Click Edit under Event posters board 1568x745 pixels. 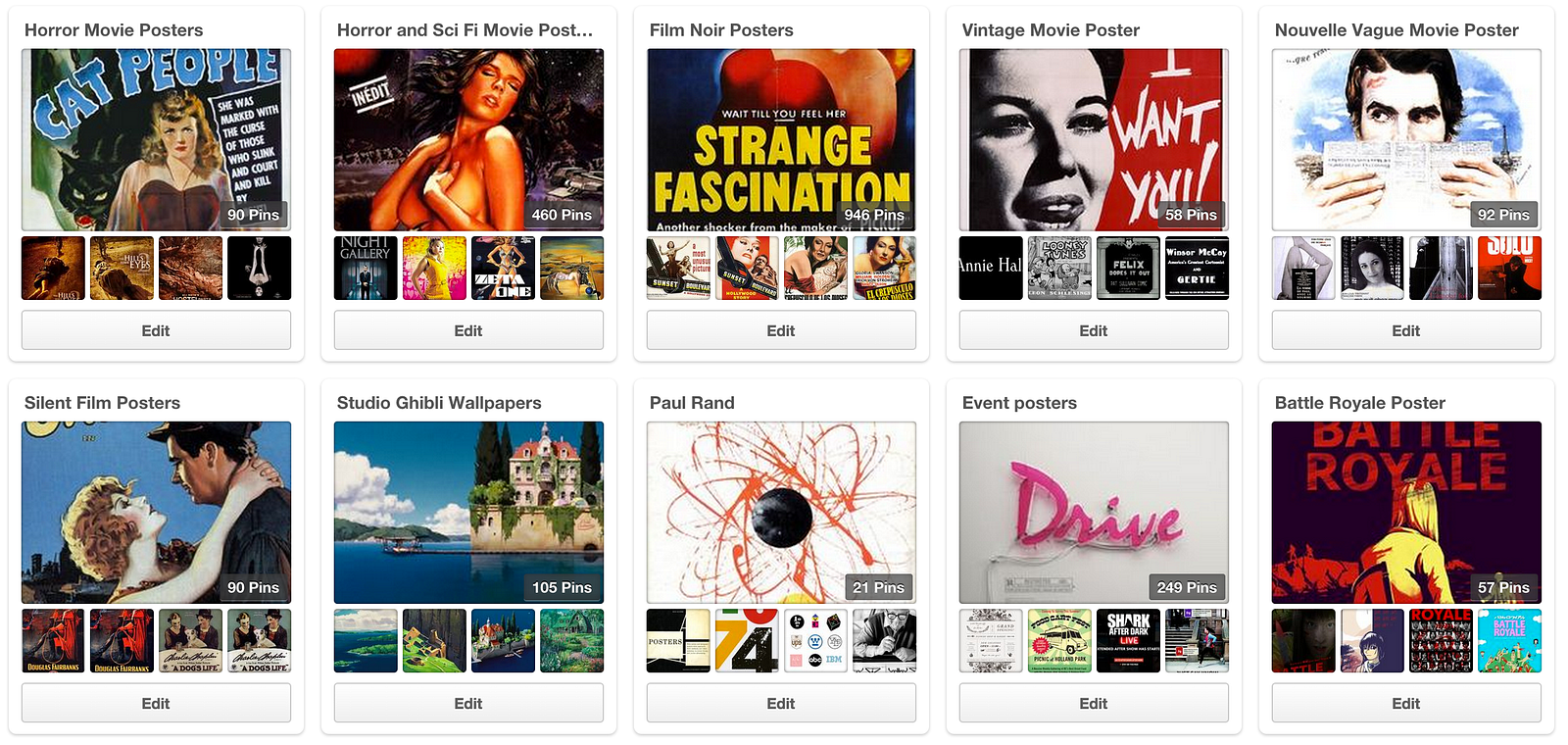(x=1094, y=703)
